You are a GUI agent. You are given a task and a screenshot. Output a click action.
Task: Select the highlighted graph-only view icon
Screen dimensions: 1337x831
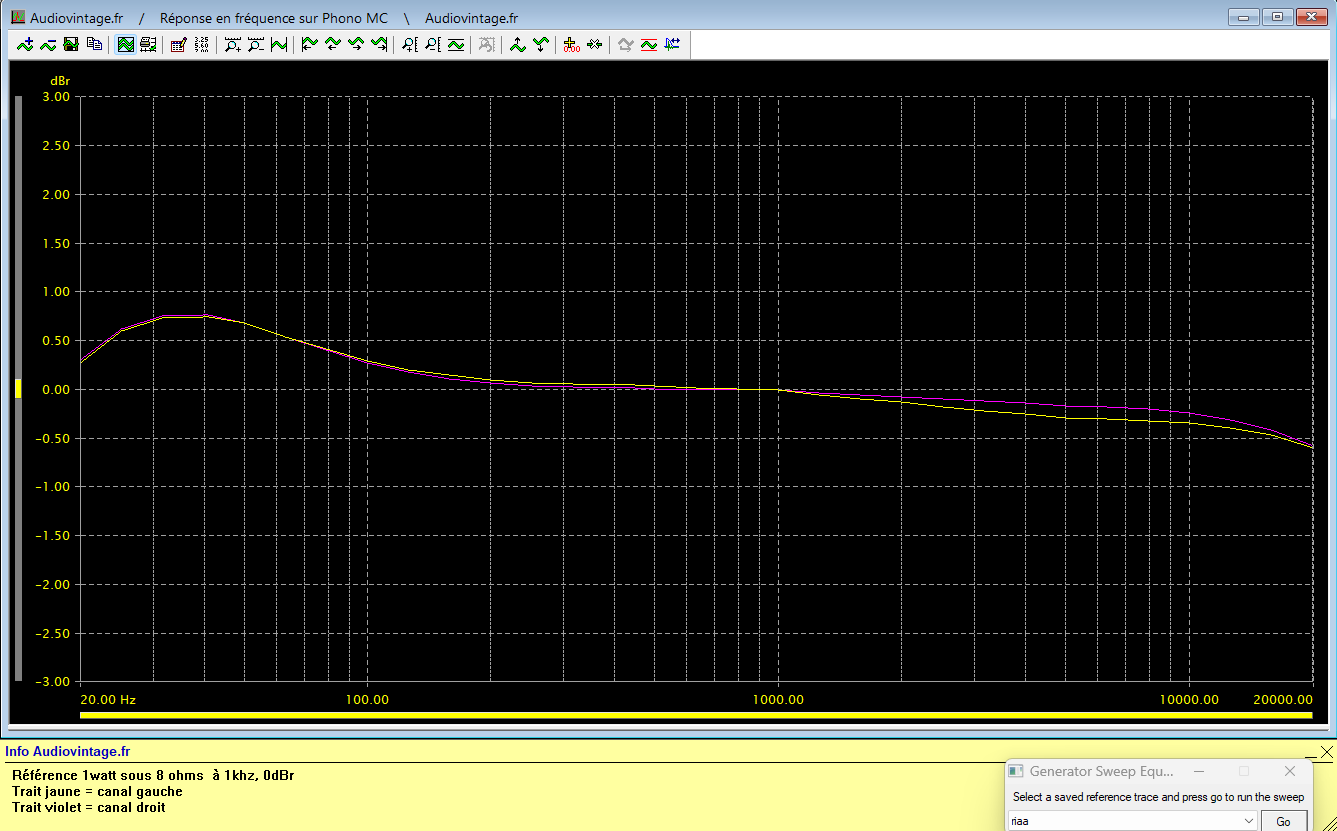pos(126,44)
